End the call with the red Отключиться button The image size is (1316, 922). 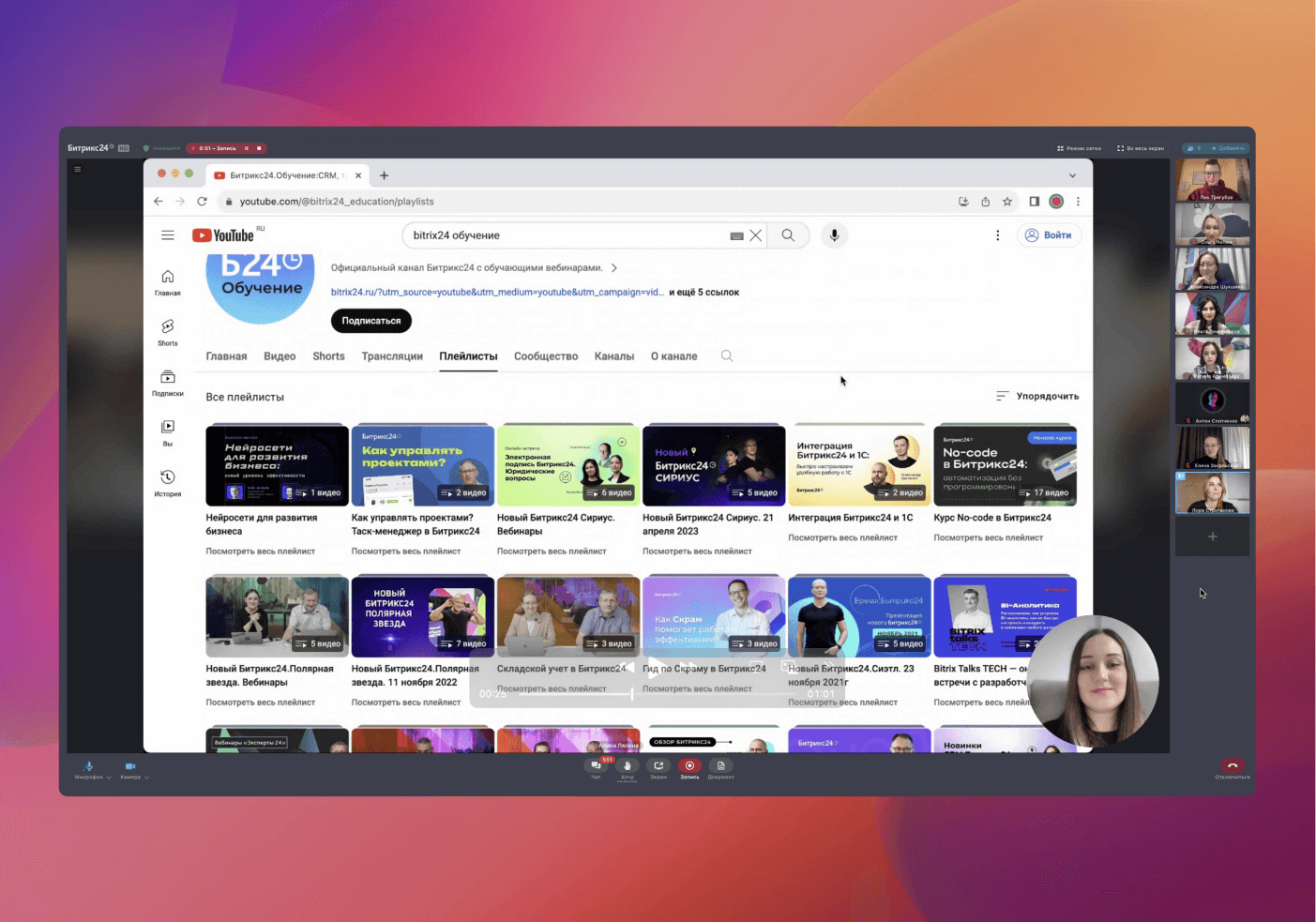[1233, 765]
